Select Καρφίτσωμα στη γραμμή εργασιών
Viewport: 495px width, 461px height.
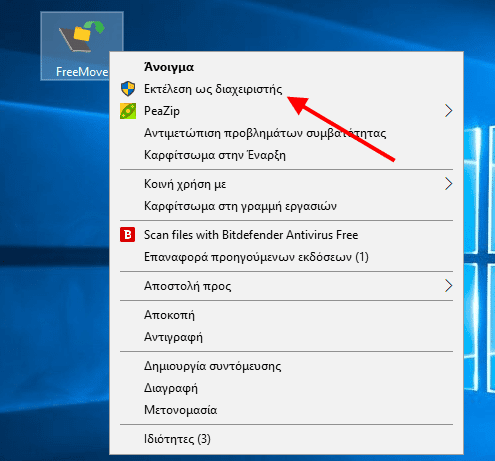pos(286,206)
